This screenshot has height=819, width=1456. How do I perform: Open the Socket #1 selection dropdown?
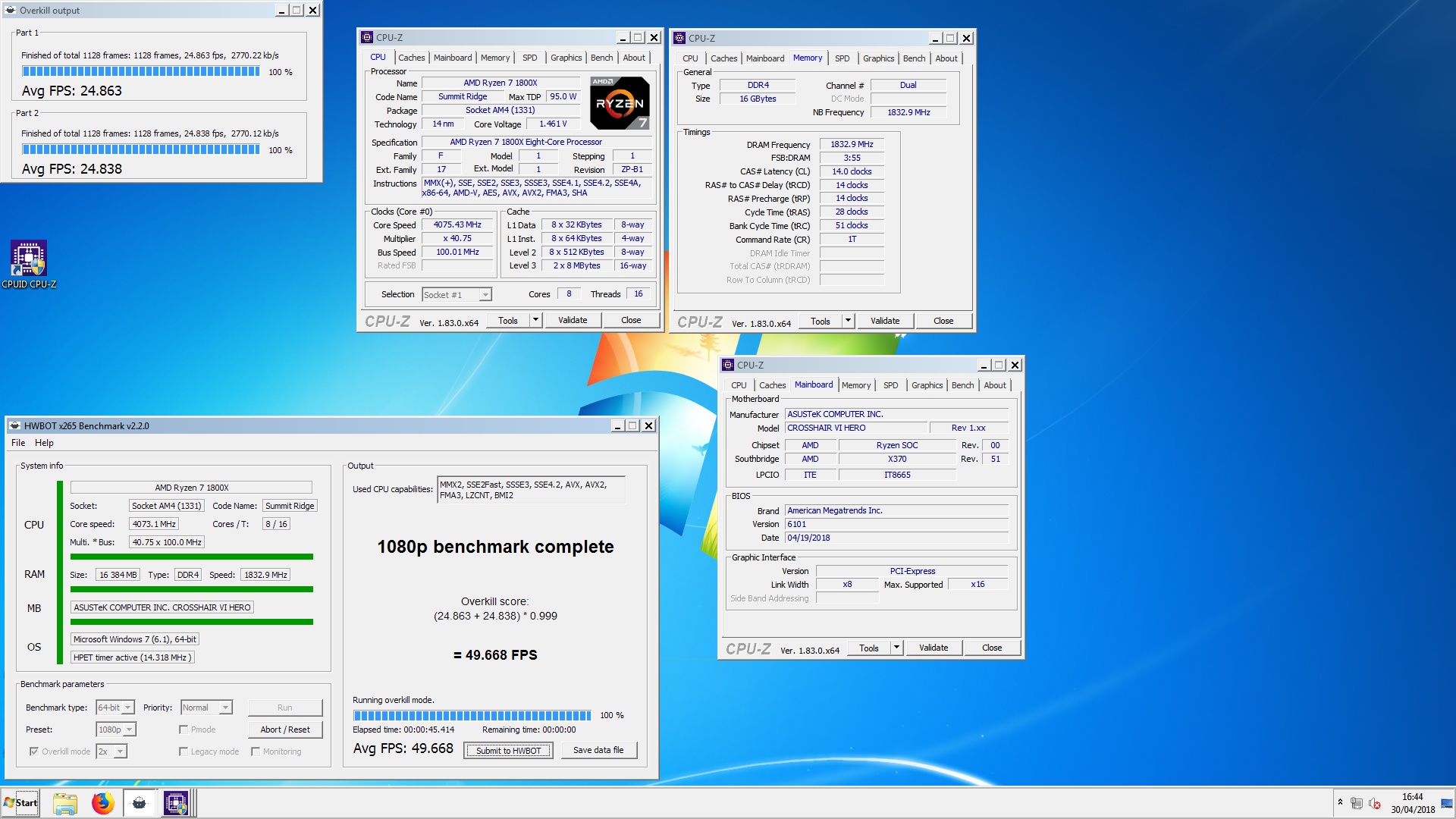pyautogui.click(x=457, y=294)
